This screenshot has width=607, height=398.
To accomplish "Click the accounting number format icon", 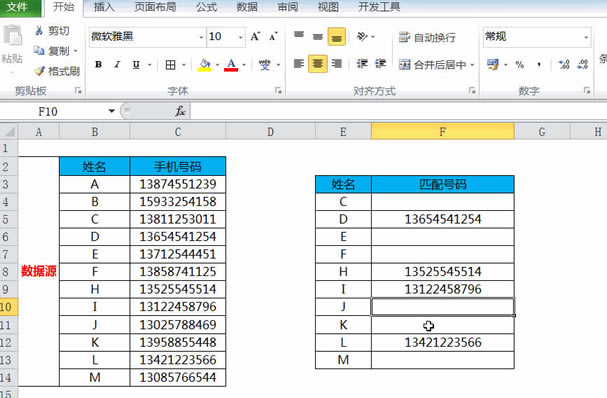I will click(493, 64).
